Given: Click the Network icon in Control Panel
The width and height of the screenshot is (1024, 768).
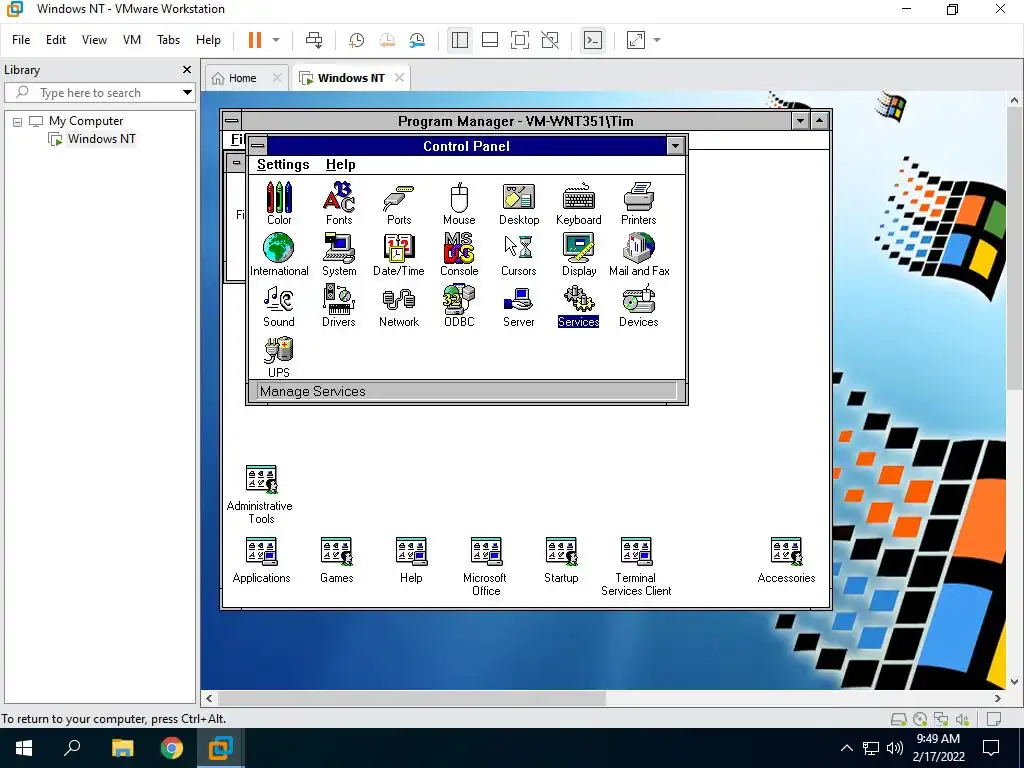Looking at the screenshot, I should coord(399,305).
